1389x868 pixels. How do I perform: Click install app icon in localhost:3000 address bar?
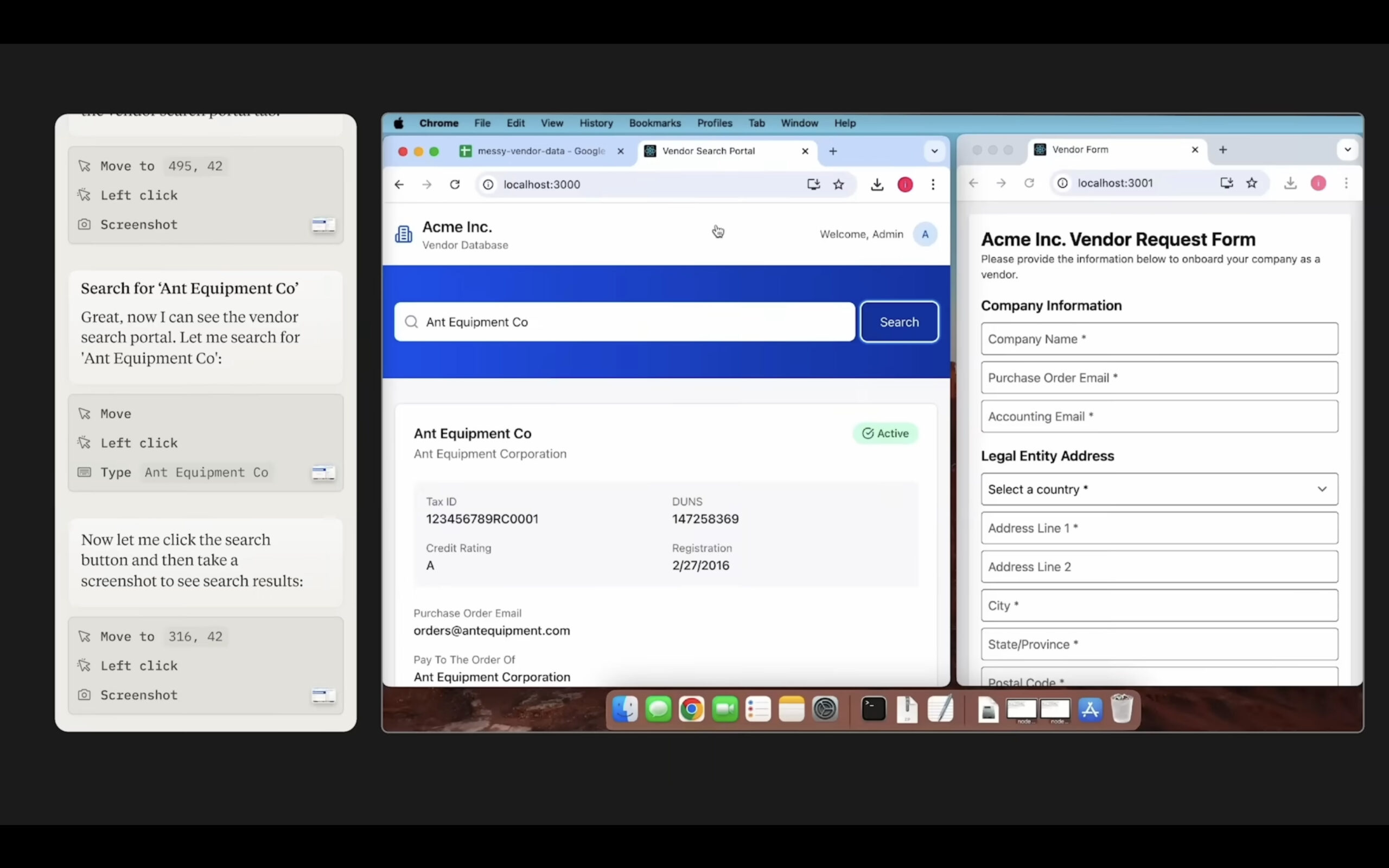(x=813, y=184)
